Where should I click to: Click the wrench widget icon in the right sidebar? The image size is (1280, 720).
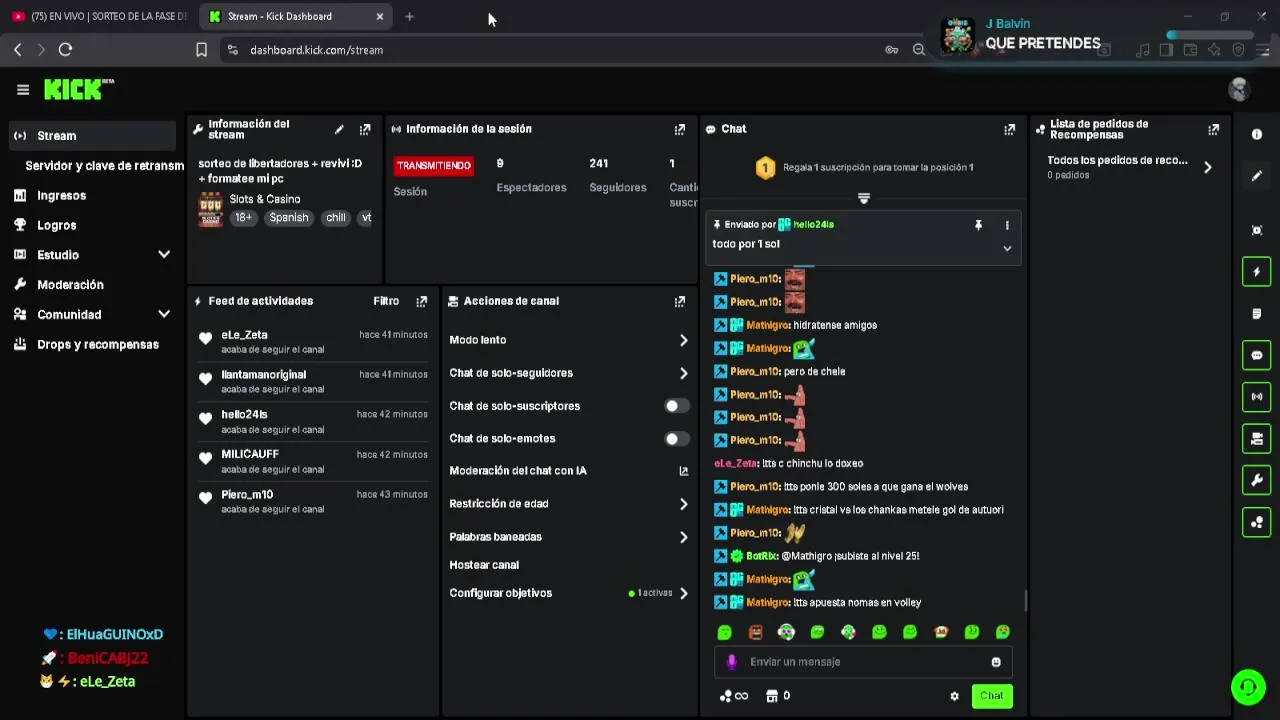coord(1257,480)
